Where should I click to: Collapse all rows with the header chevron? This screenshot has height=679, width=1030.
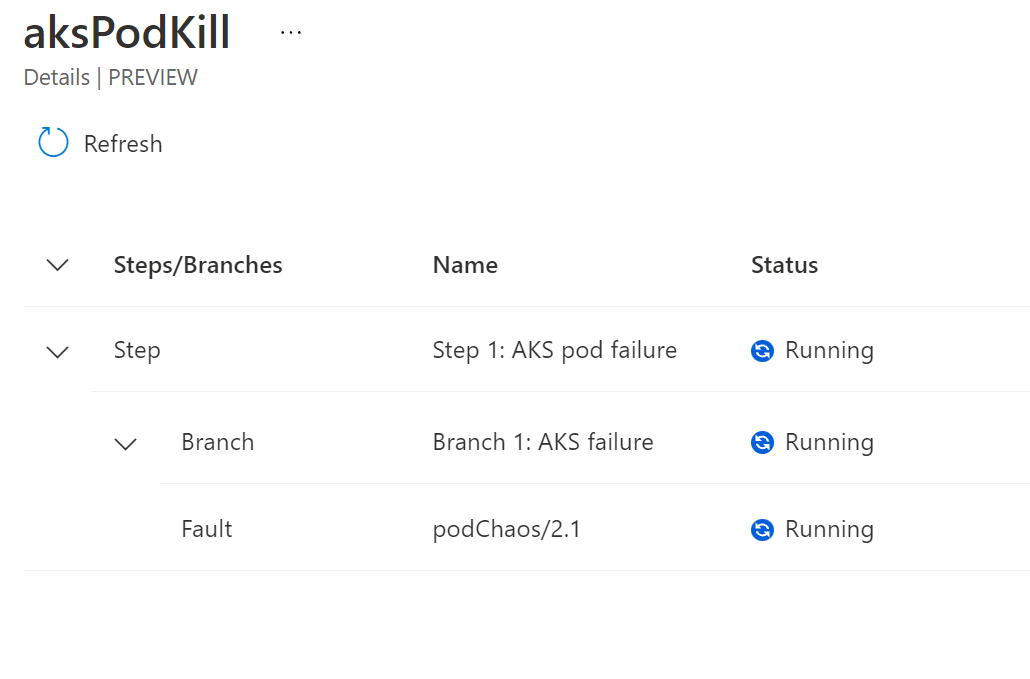tap(58, 265)
